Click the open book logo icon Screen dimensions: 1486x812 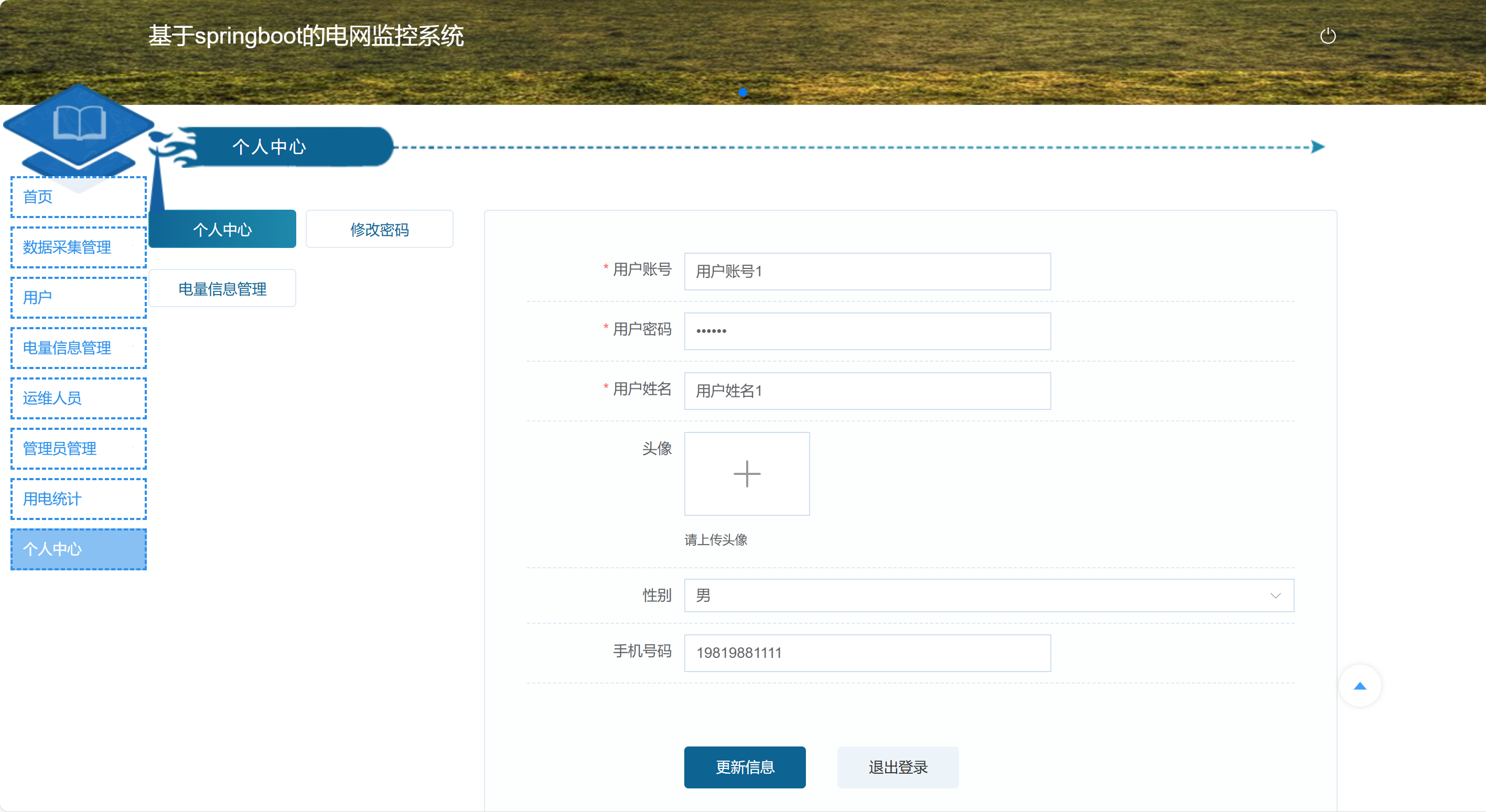[79, 123]
